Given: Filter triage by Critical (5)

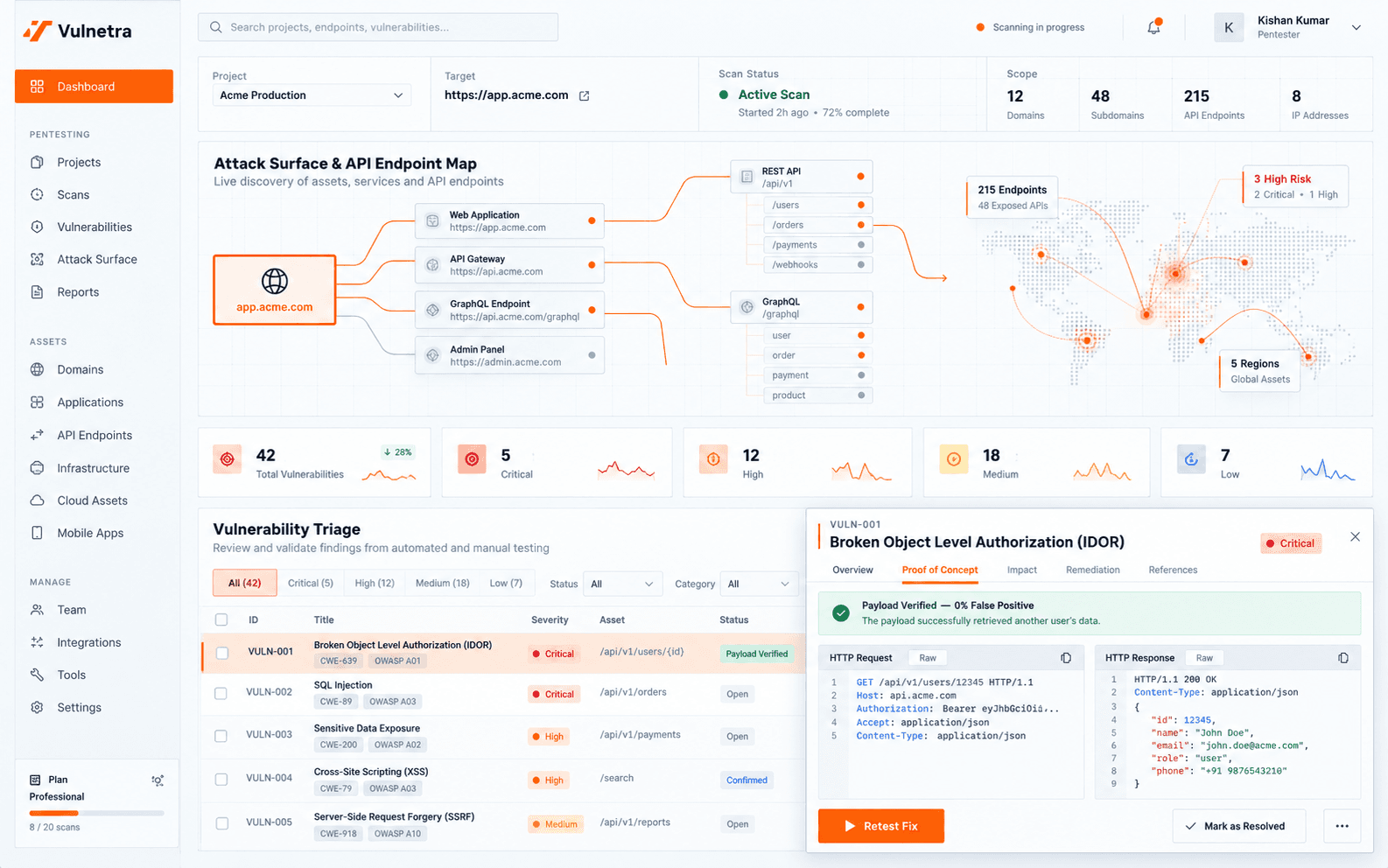Looking at the screenshot, I should 311,583.
